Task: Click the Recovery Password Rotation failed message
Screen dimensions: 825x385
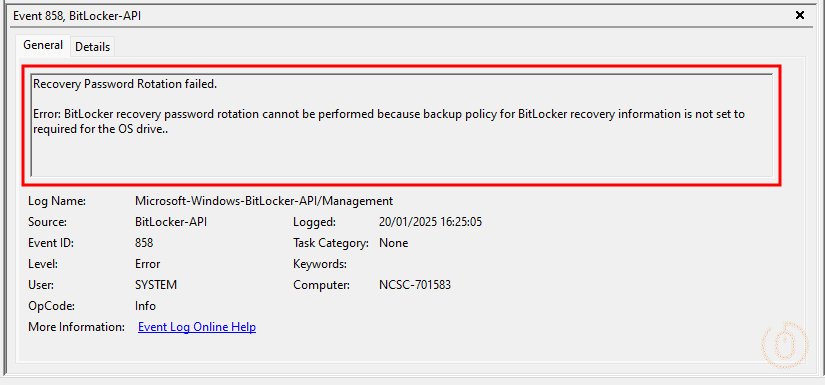Action: (x=125, y=84)
